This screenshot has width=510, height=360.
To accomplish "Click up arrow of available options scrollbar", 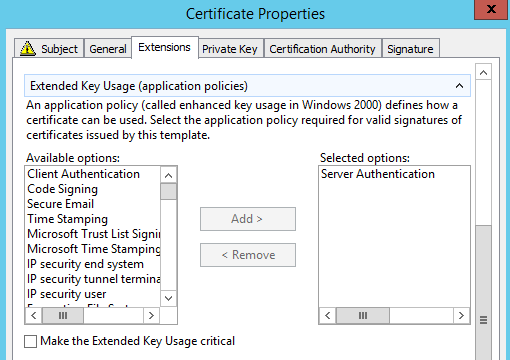I will click(169, 175).
